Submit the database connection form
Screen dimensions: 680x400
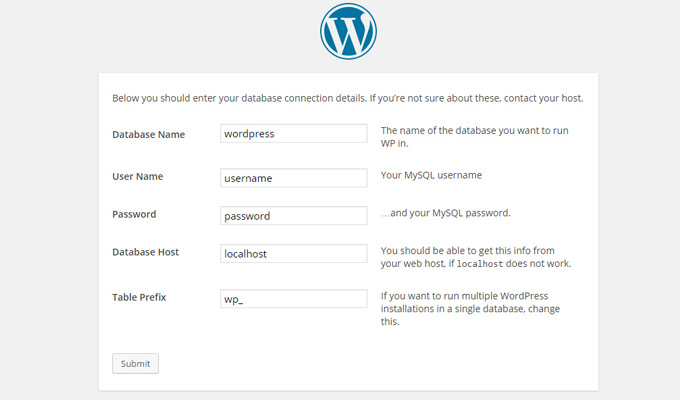pyautogui.click(x=135, y=364)
